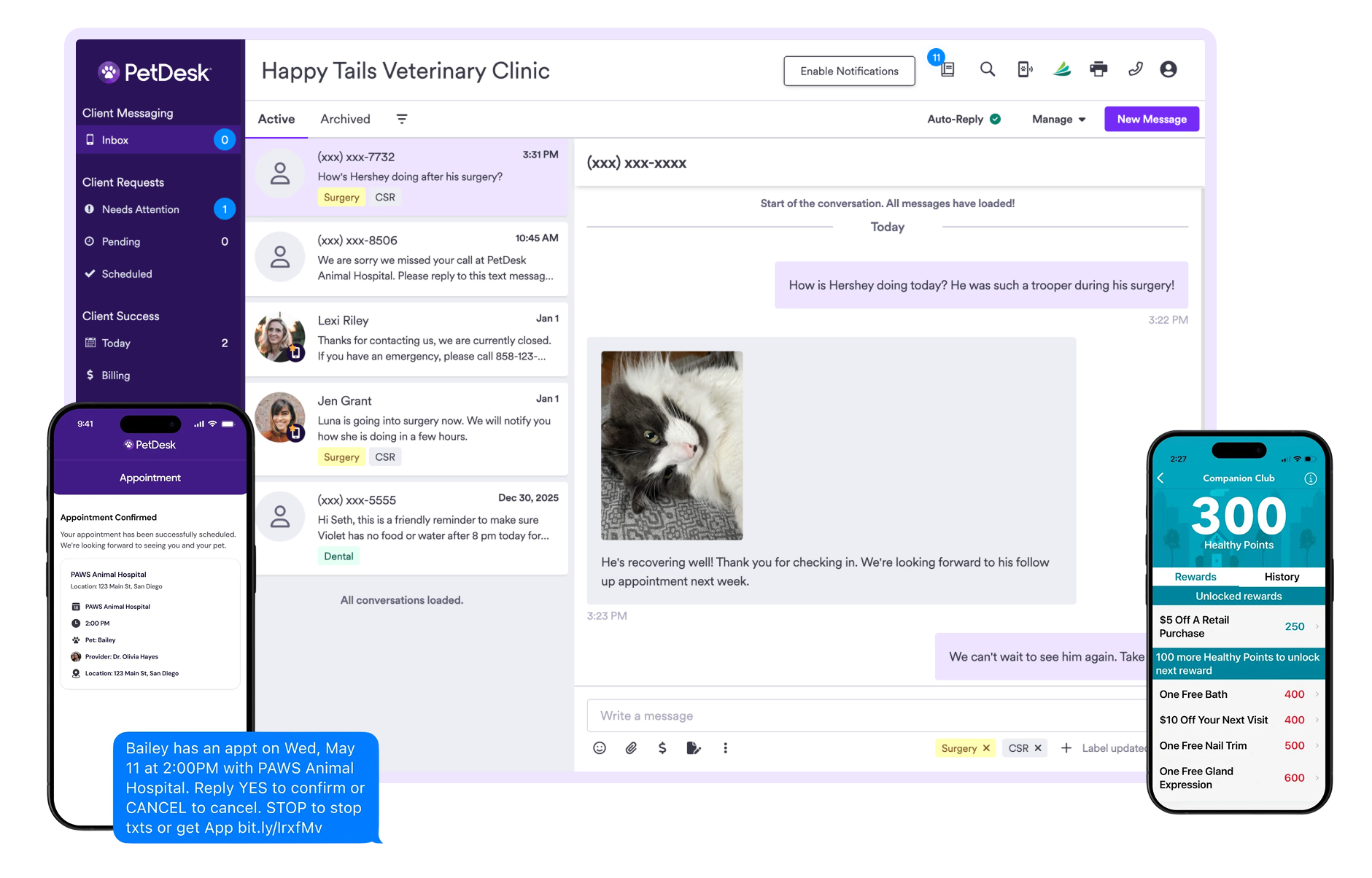The height and width of the screenshot is (878, 1372).
Task: Click the green leaf logo icon
Action: pyautogui.click(x=1062, y=69)
